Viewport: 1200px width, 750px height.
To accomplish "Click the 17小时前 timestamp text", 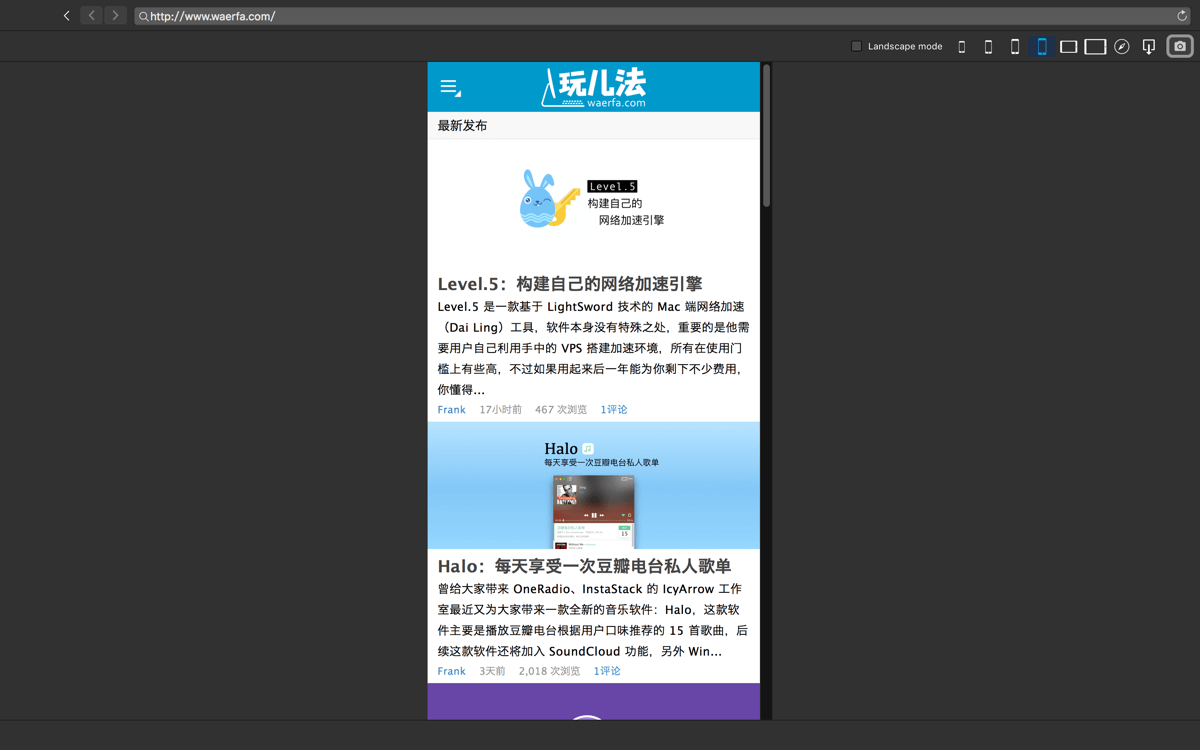I will (500, 410).
